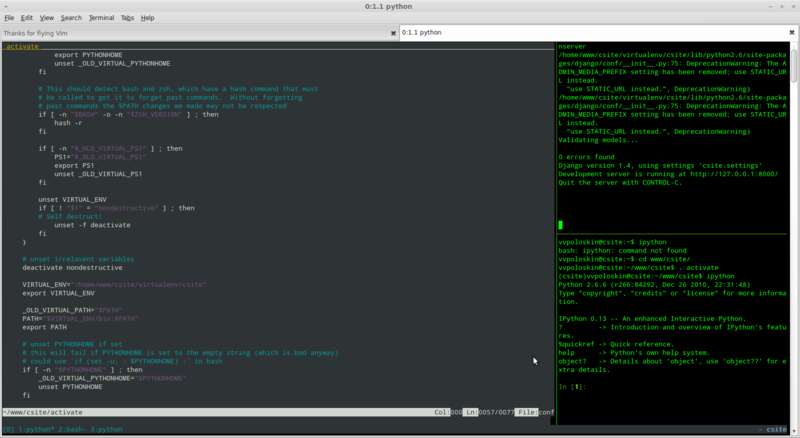Click the 'csite' label in tmux status bar
800x438 pixels.
point(776,429)
